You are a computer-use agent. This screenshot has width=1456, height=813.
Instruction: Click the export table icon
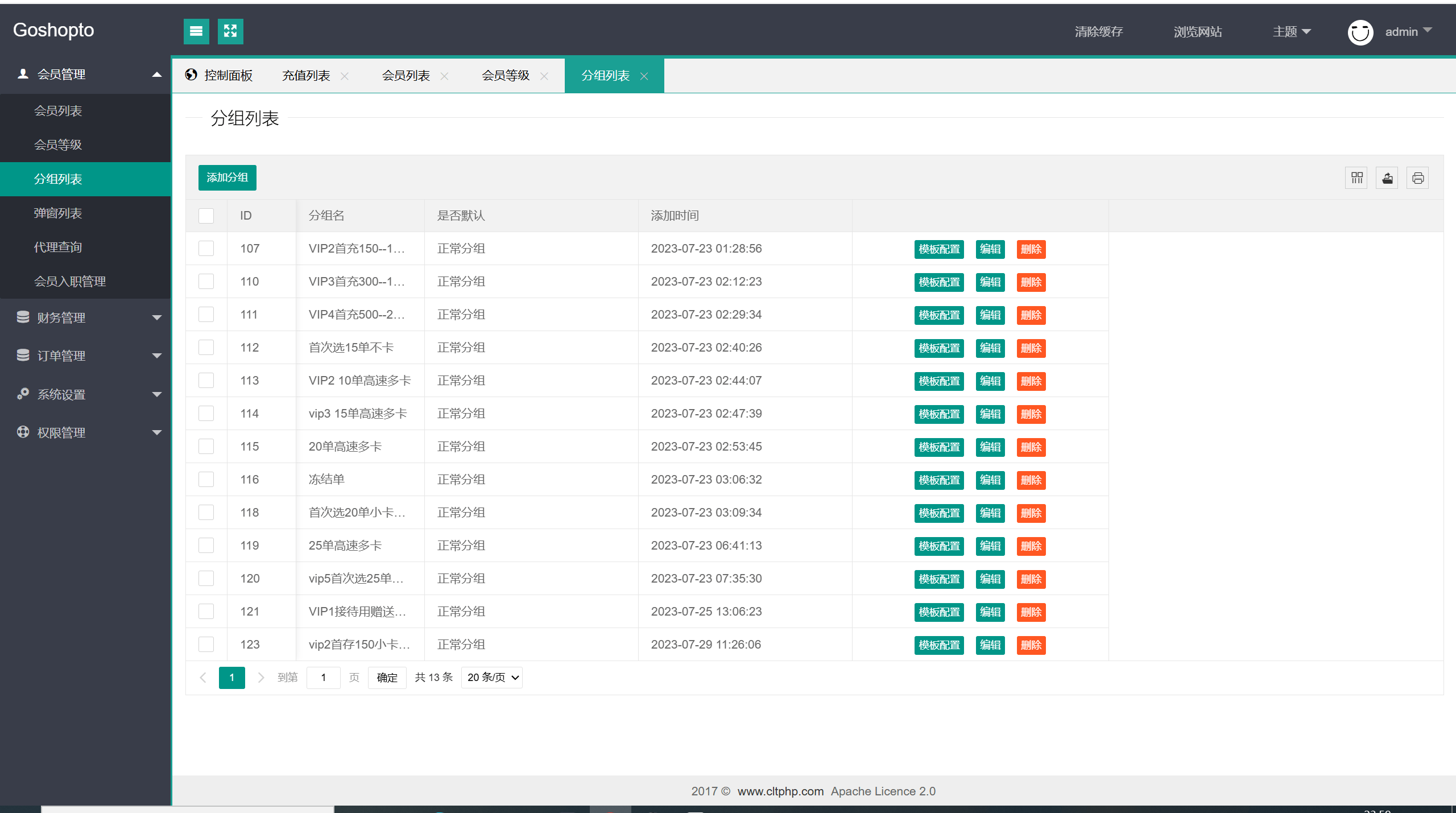coord(1388,178)
